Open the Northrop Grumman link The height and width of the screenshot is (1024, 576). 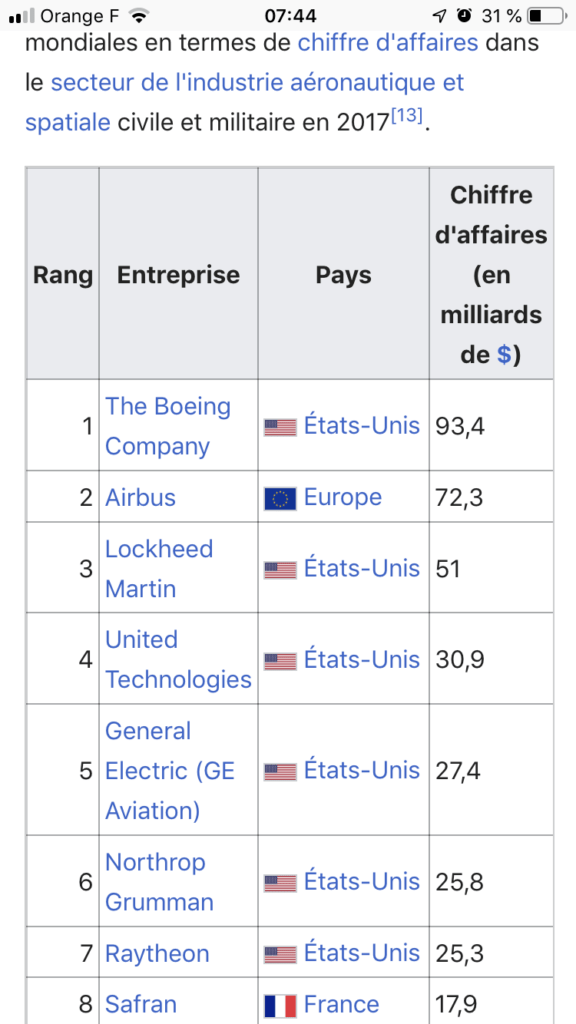coord(159,882)
